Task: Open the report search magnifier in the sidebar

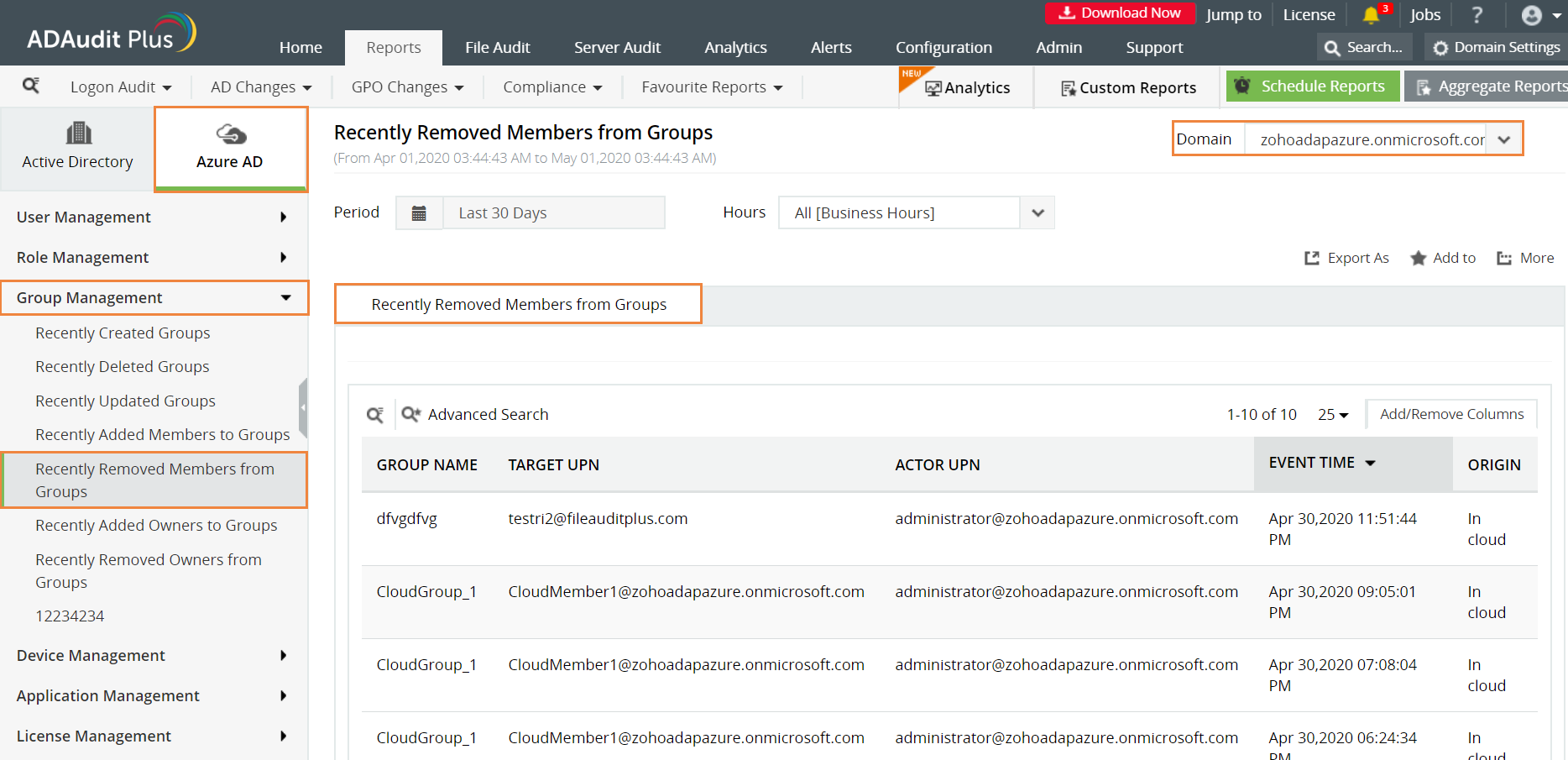Action: (32, 86)
